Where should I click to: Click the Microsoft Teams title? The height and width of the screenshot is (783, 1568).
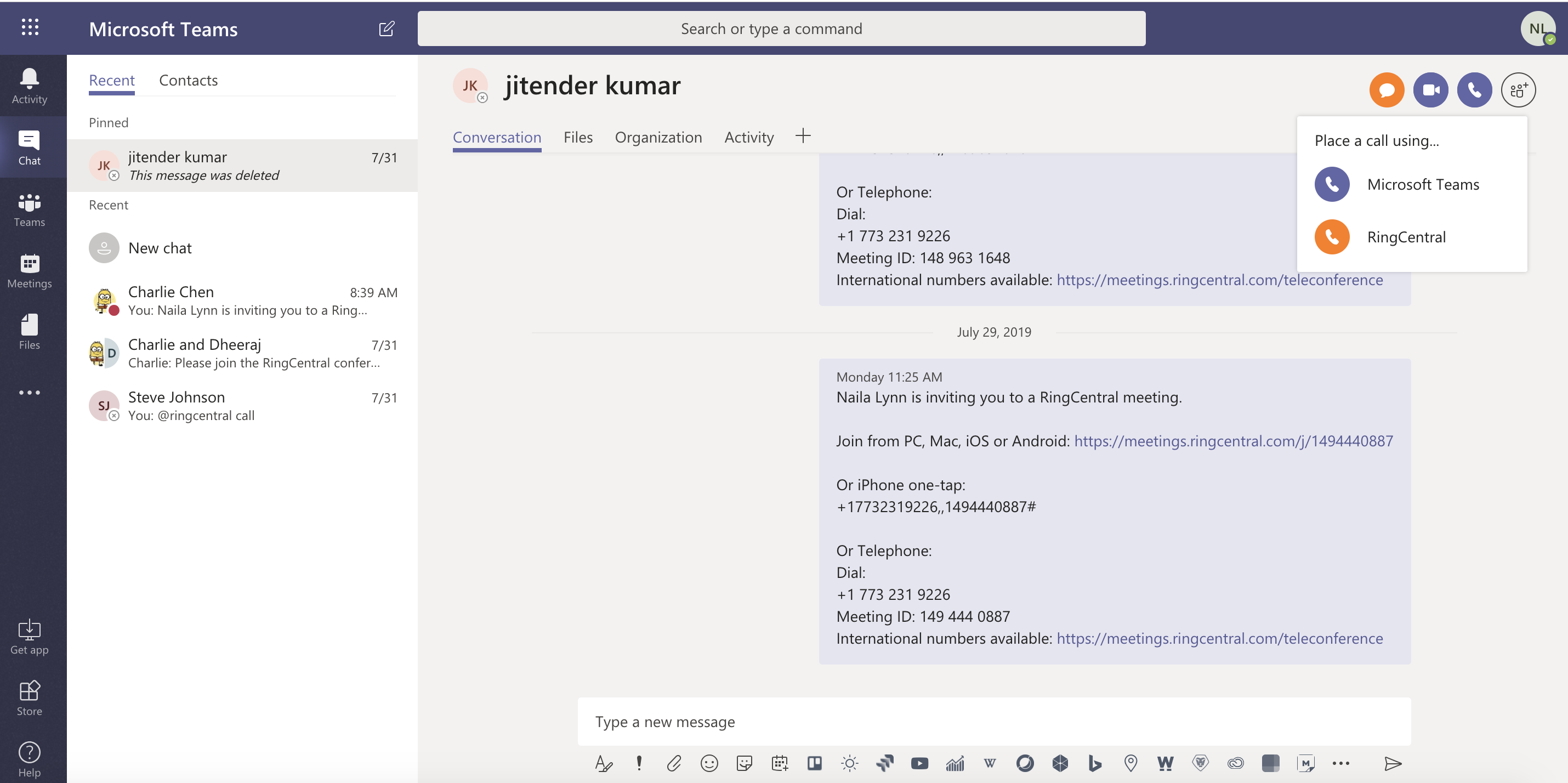coord(163,29)
